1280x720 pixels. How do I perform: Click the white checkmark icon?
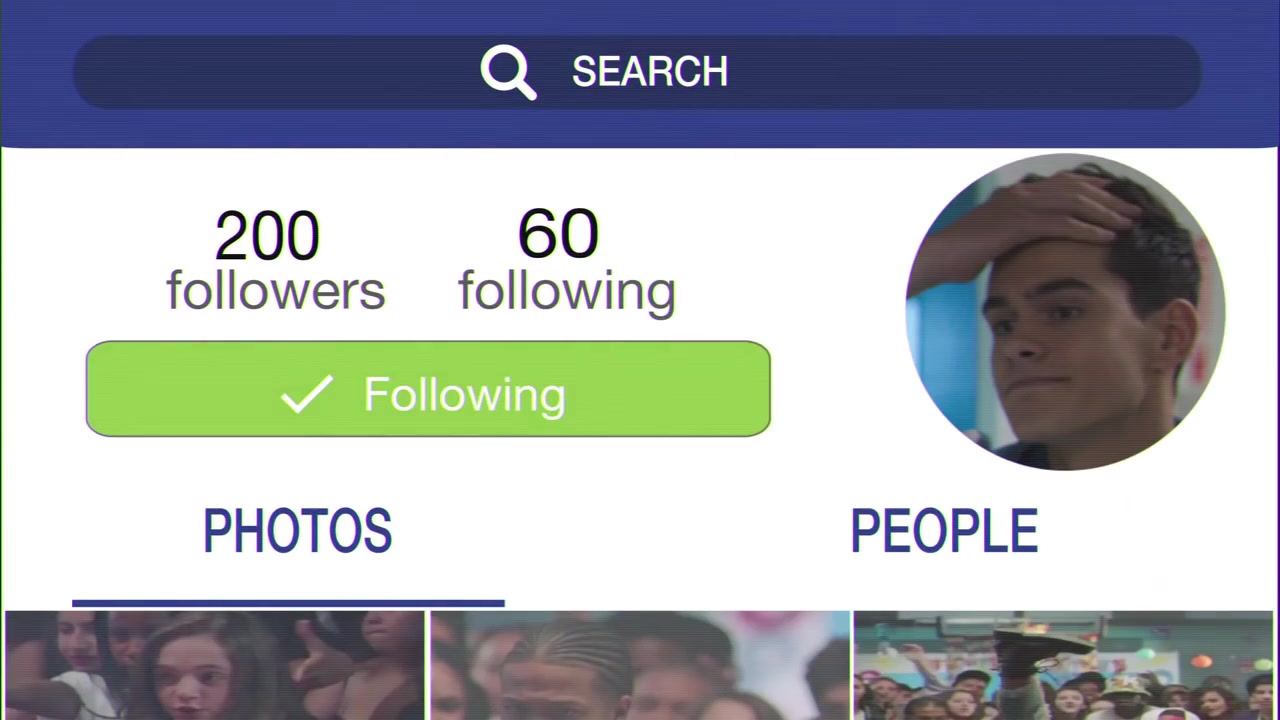point(306,394)
